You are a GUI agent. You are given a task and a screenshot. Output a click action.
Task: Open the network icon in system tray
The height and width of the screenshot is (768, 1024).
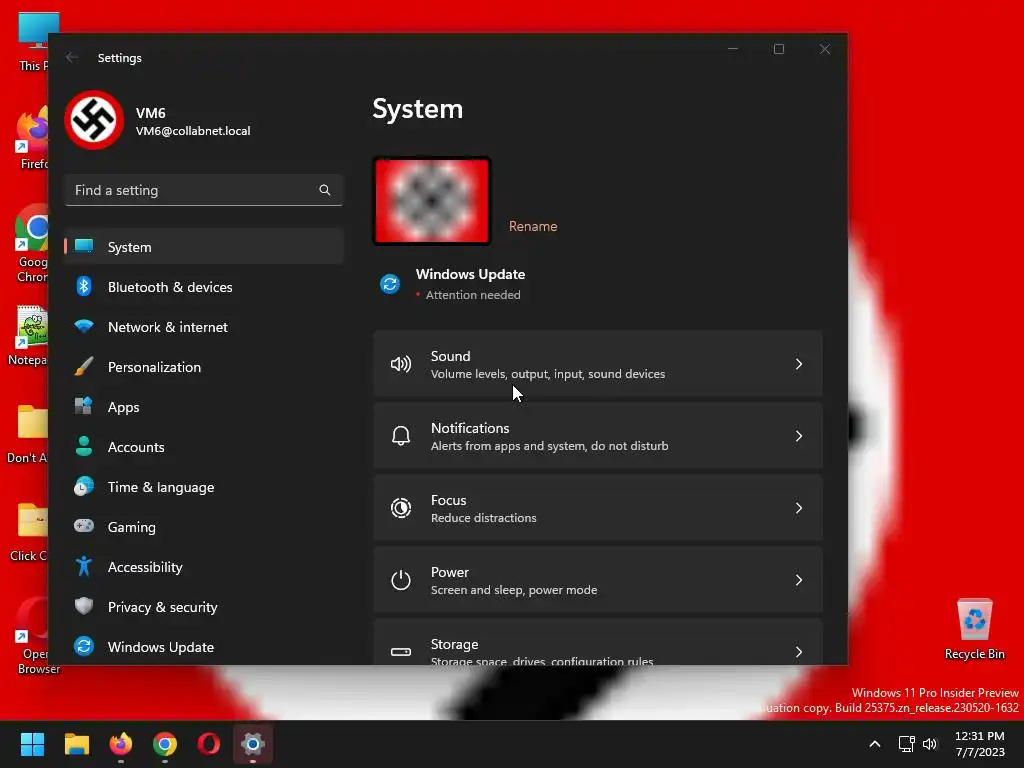[x=906, y=744]
